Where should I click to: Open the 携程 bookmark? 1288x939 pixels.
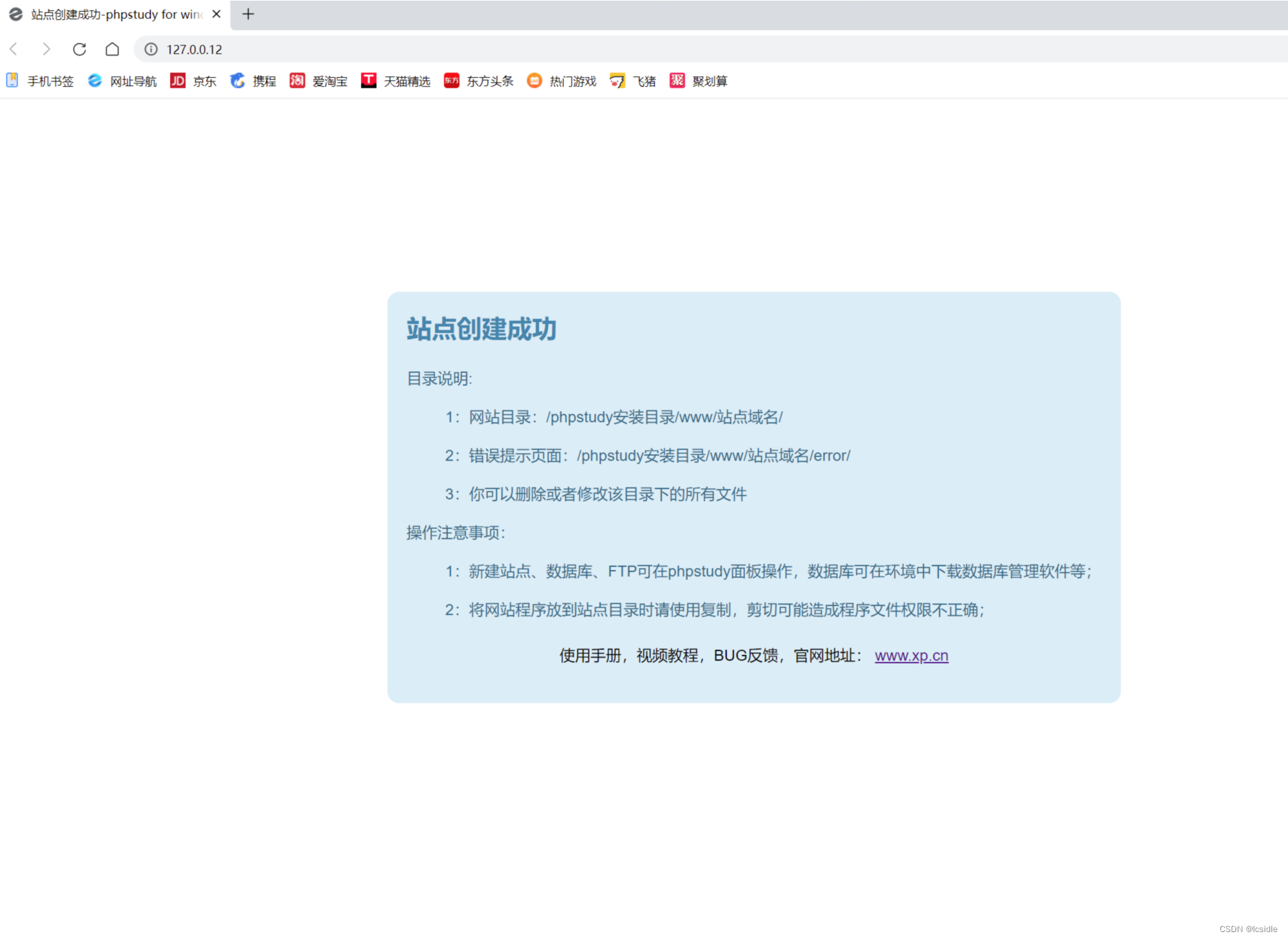coord(252,81)
